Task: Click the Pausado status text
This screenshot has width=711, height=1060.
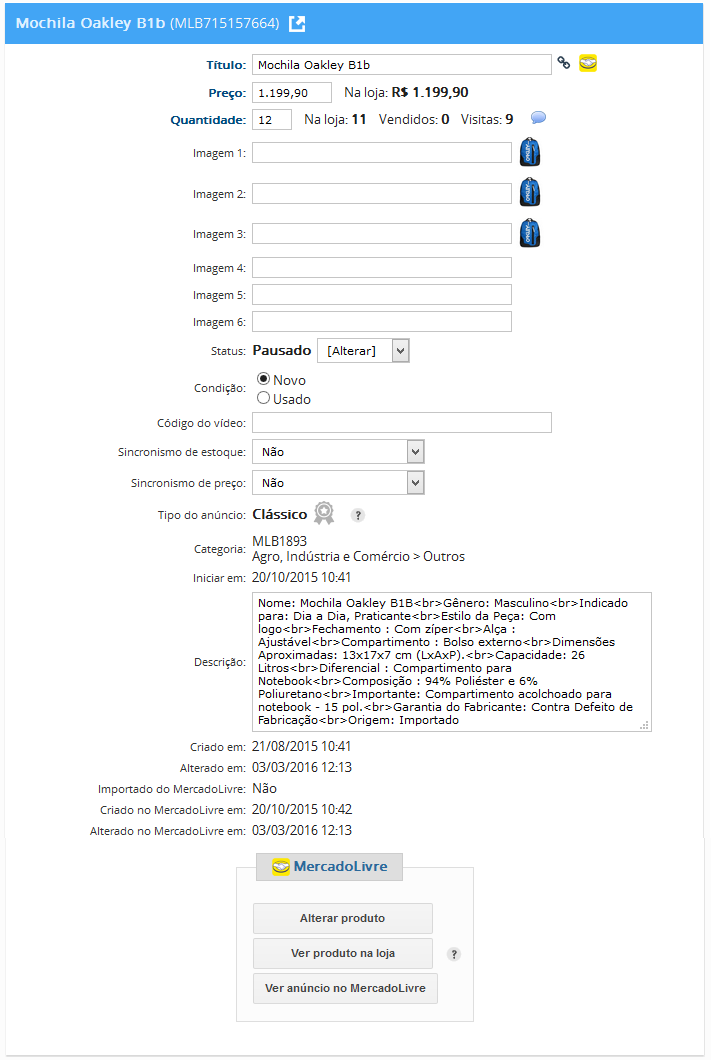Action: (282, 350)
